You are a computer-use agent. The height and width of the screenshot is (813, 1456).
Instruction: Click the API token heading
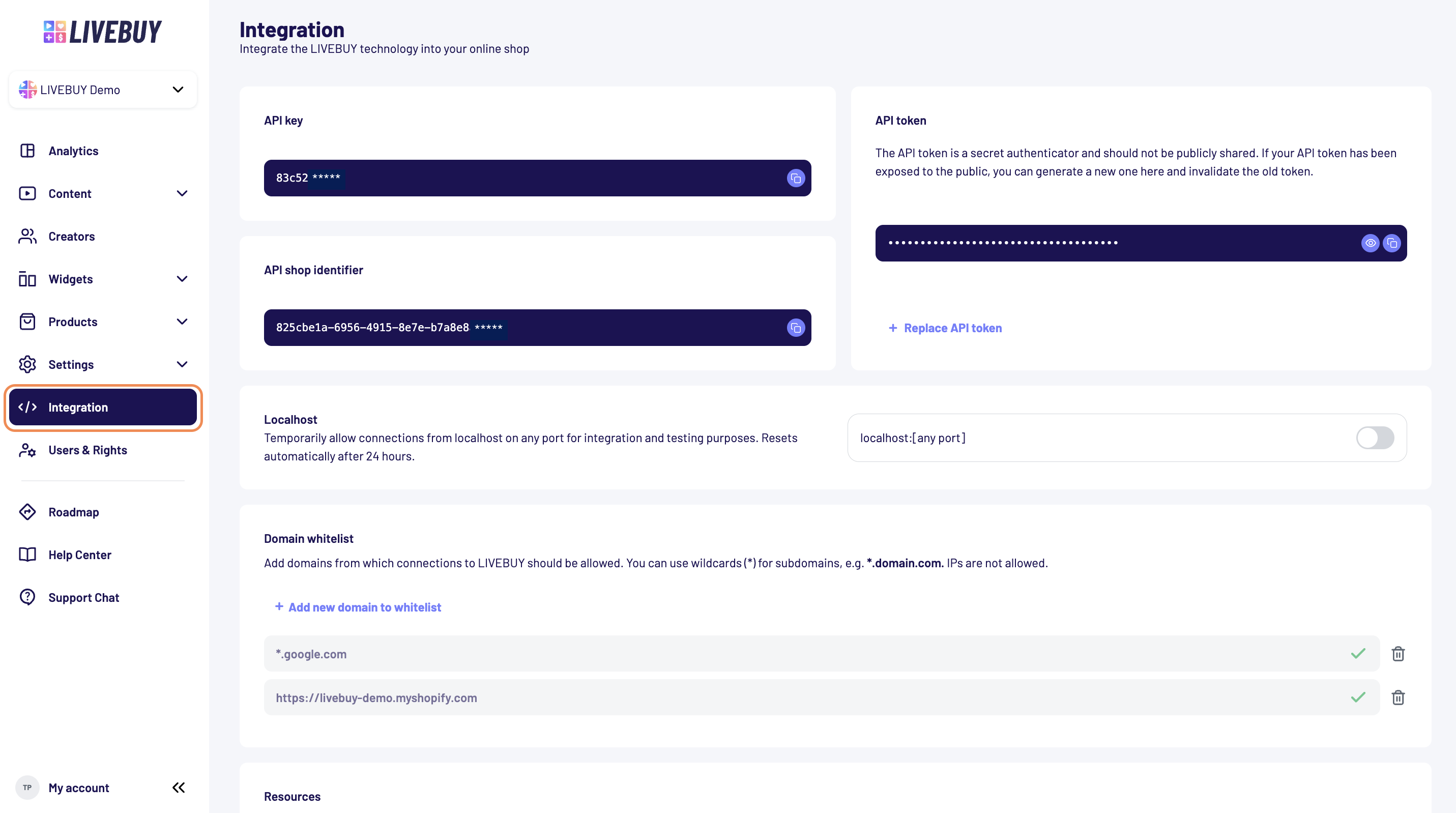coord(900,121)
